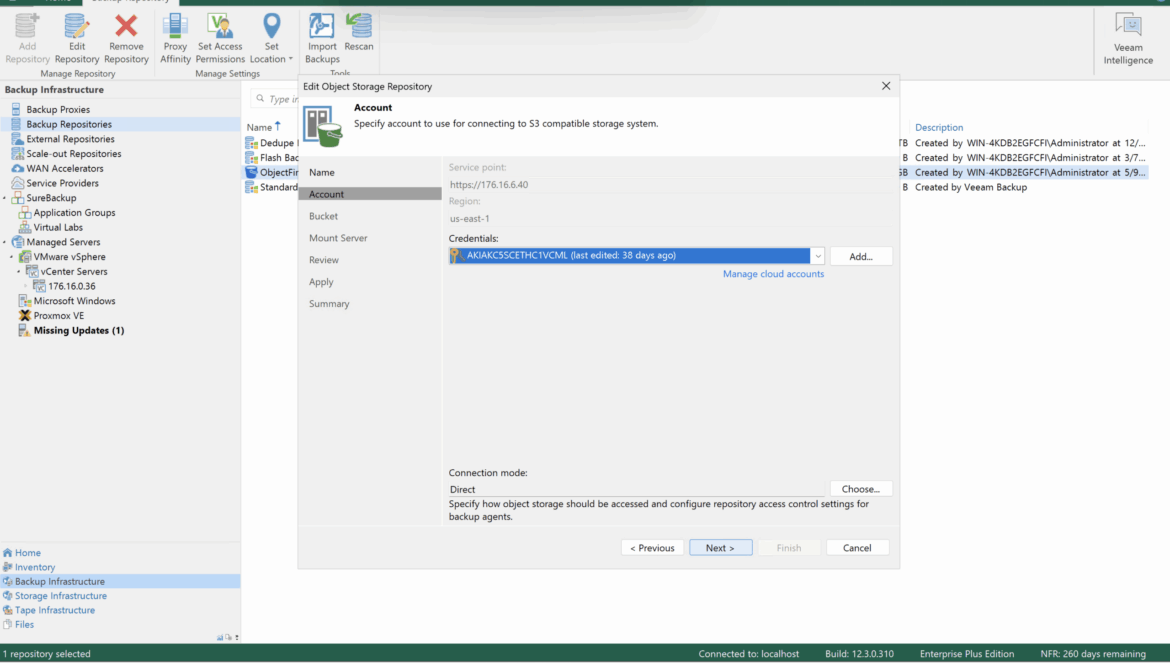Switch to the Storage Infrastructure view
The height and width of the screenshot is (663, 1170).
click(x=60, y=596)
